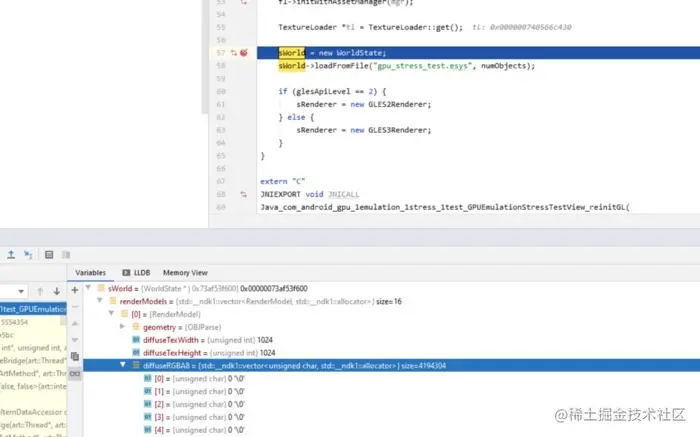Click the Evaluate Expression calculator icon

coord(49,254)
